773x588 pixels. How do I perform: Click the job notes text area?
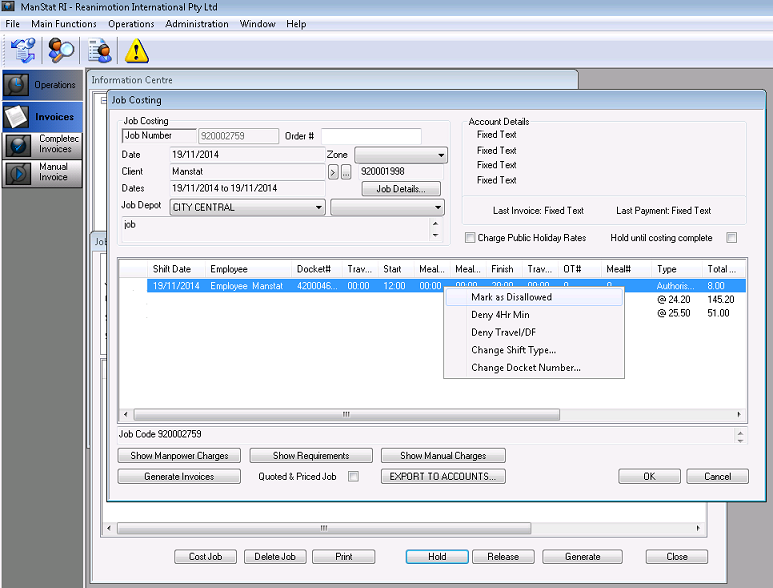[276, 229]
